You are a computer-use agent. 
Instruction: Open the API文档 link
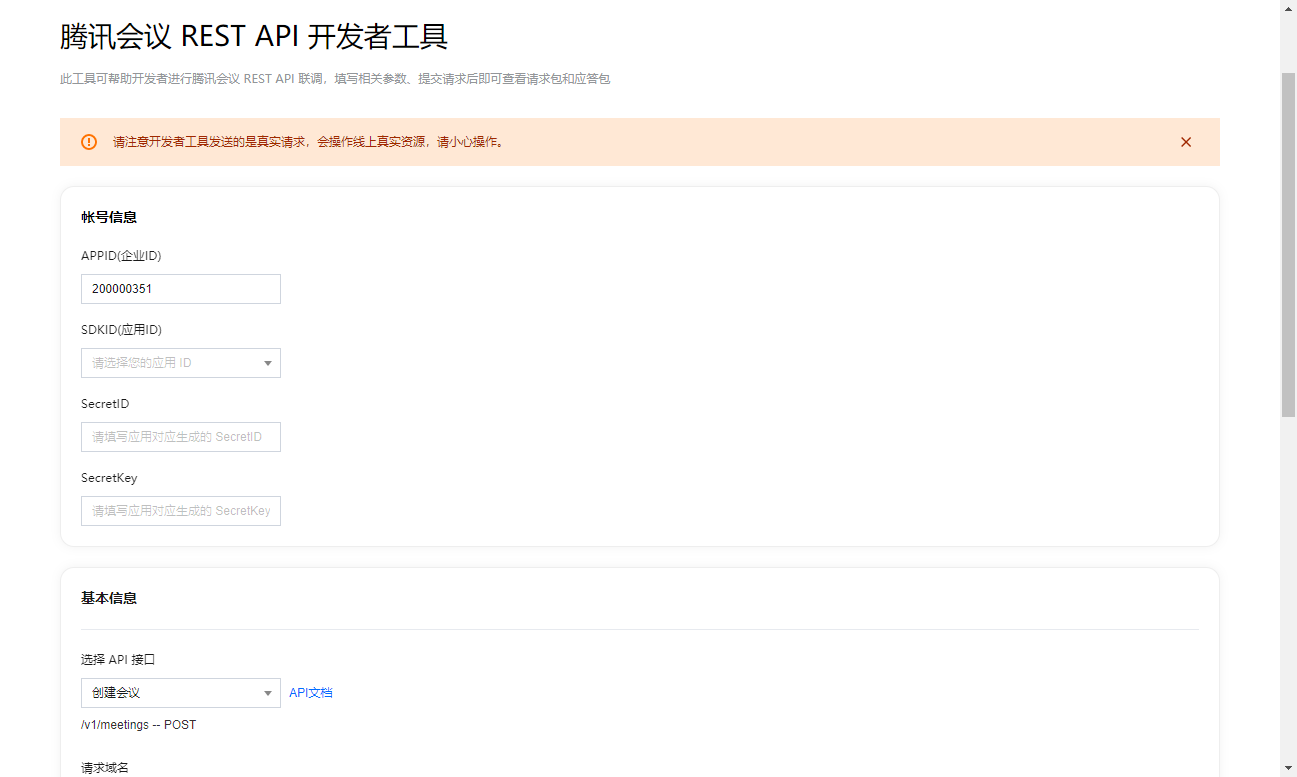[x=311, y=693]
